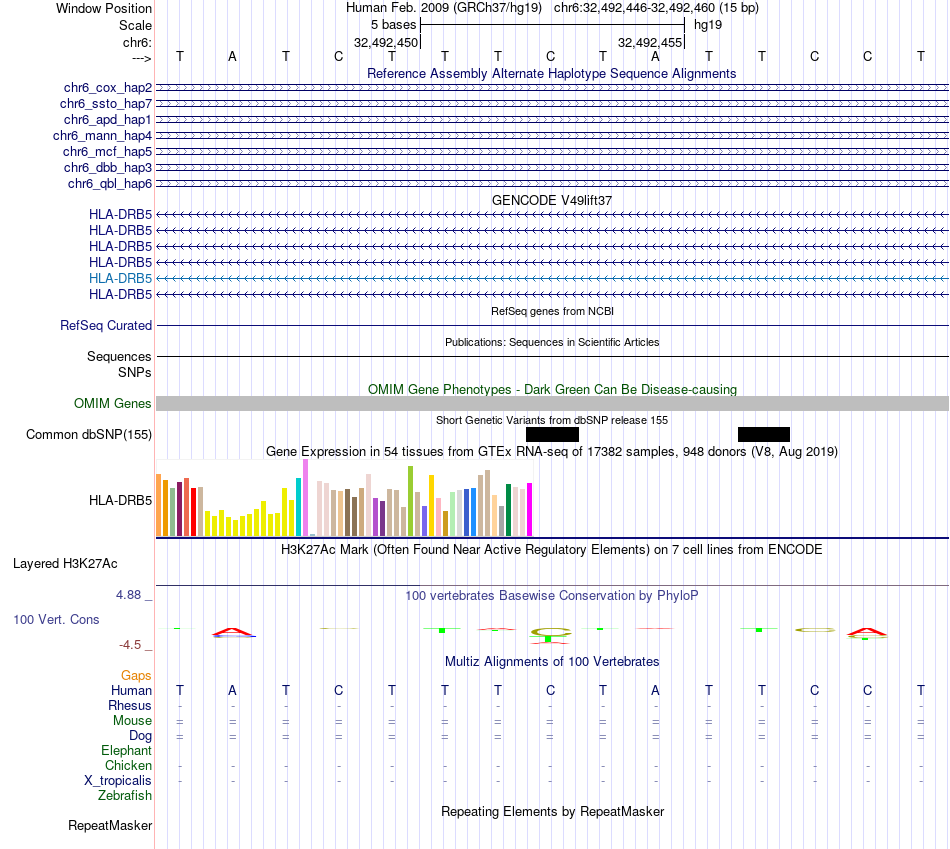Image resolution: width=950 pixels, height=849 pixels.
Task: Click the hg19 text beside the scale bar
Action: point(708,25)
